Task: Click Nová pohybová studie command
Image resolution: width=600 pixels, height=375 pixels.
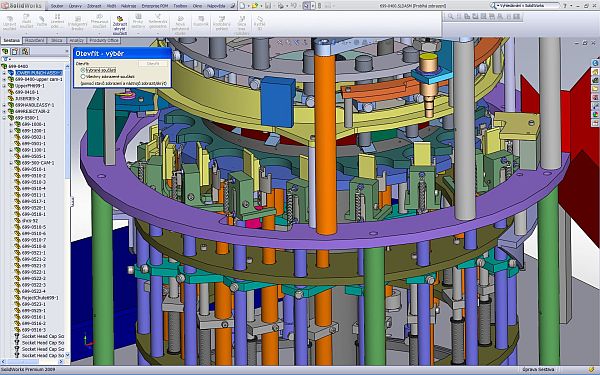Action: tap(180, 25)
